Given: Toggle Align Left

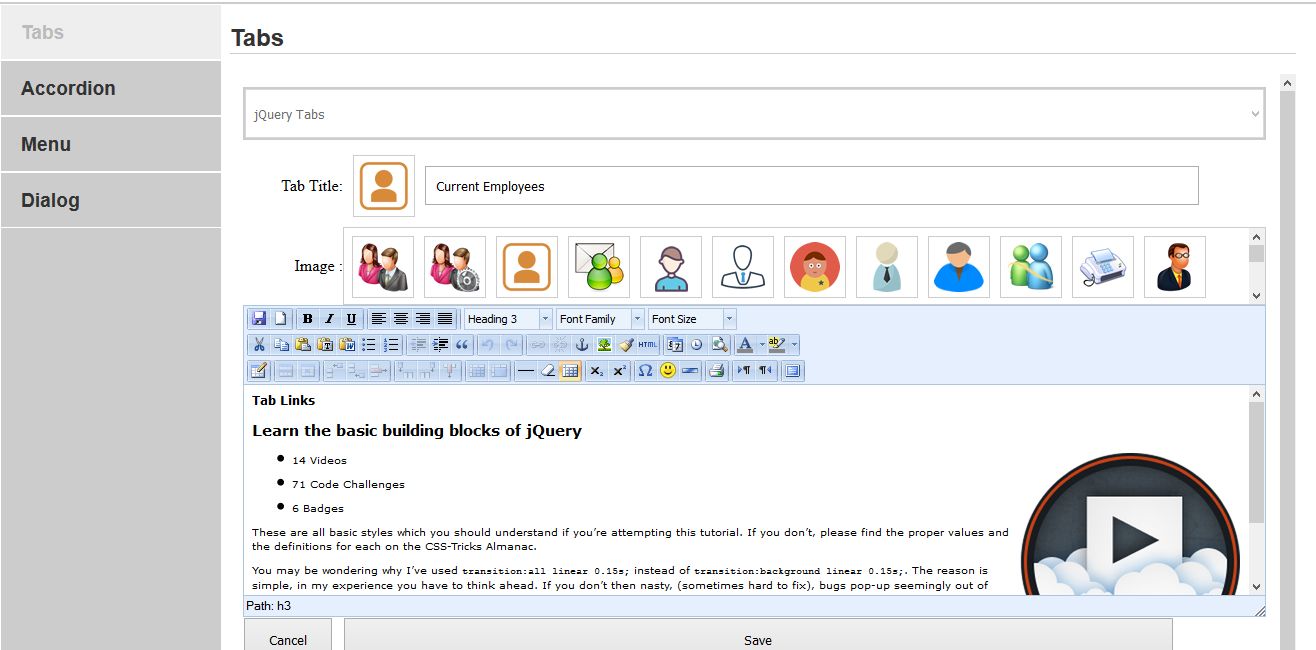Looking at the screenshot, I should [x=378, y=319].
